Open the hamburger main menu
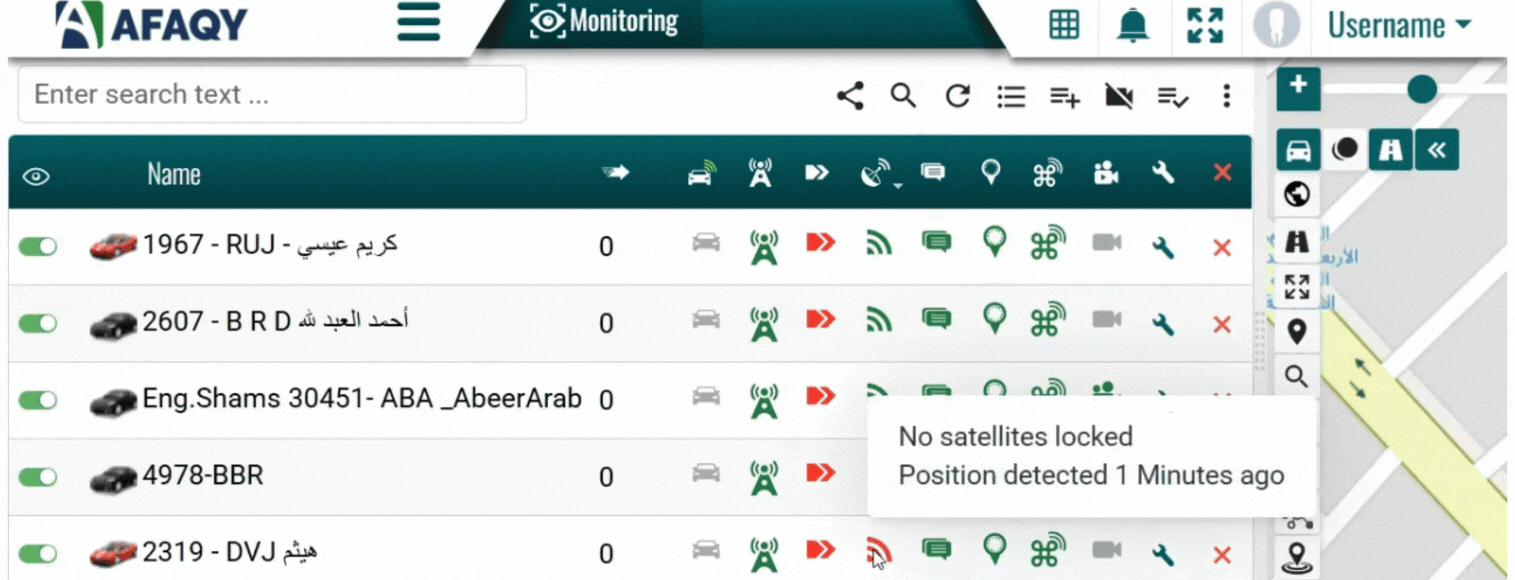The image size is (1515, 580). pos(418,23)
